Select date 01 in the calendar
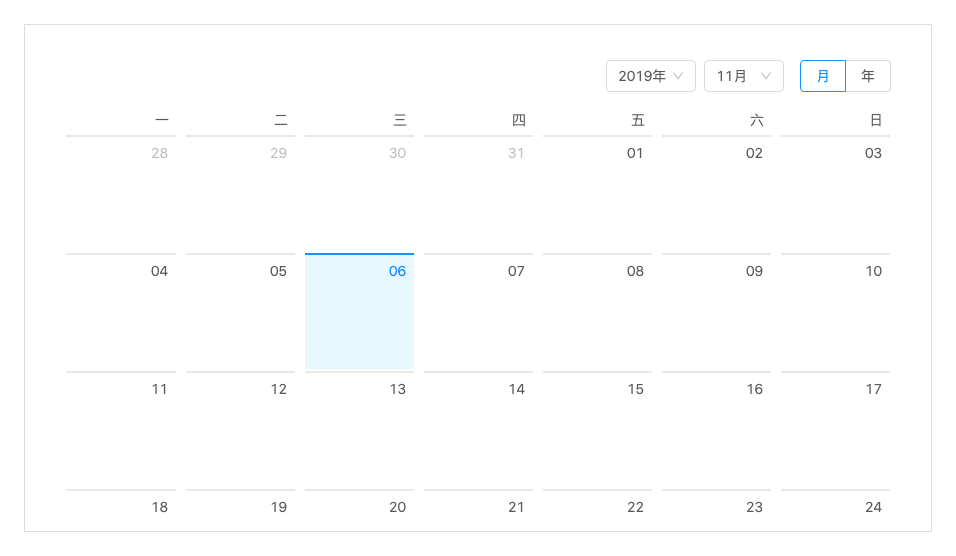The width and height of the screenshot is (956, 556). click(598, 193)
